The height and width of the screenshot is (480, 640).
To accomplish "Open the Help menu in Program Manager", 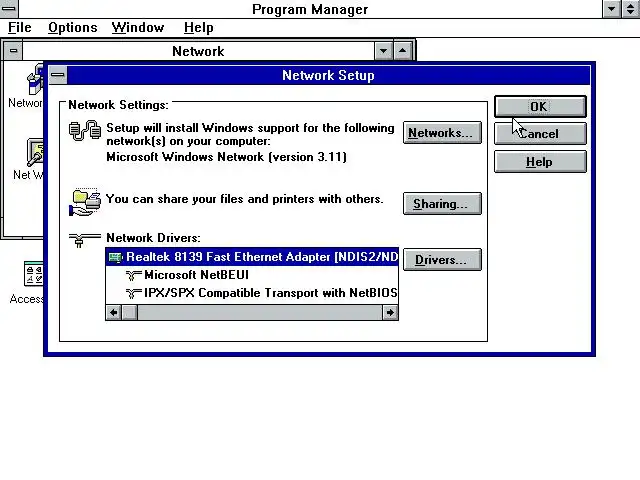I will 198,27.
